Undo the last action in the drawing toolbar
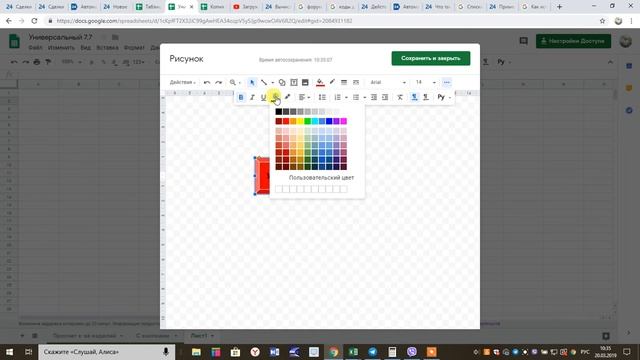The image size is (640, 360). point(207,82)
